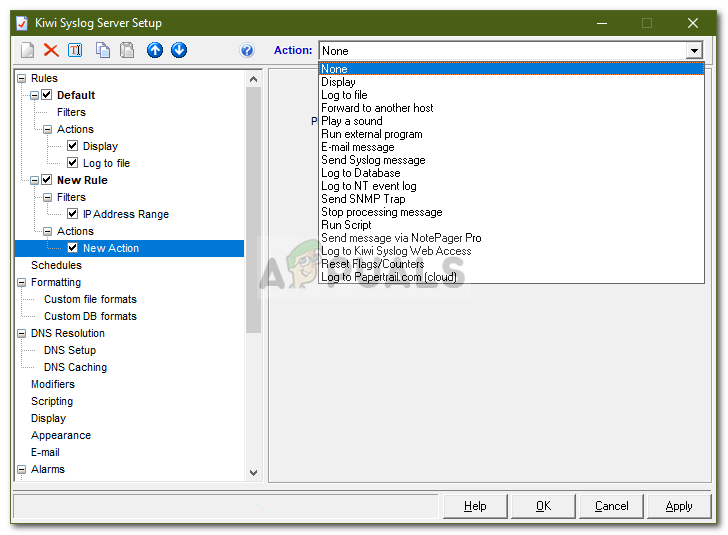Viewport: 728px width, 535px height.
Task: Select Filters under Default rule
Action: [71, 112]
